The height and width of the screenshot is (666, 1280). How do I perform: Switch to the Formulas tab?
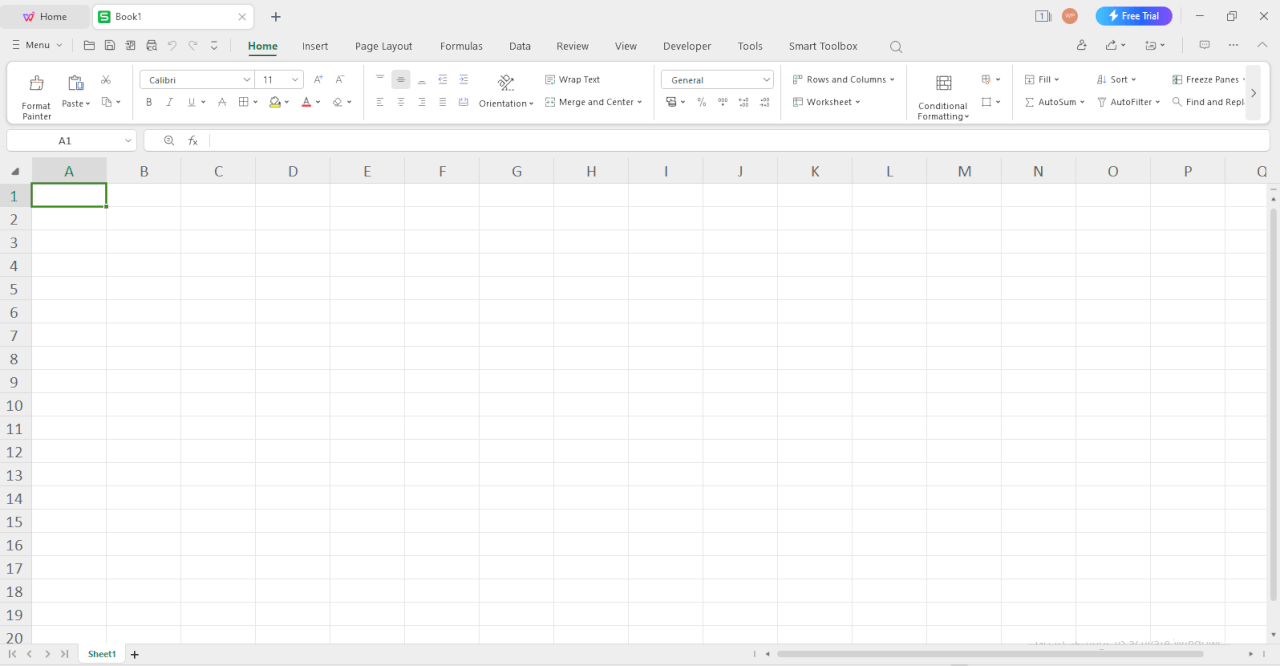click(461, 46)
